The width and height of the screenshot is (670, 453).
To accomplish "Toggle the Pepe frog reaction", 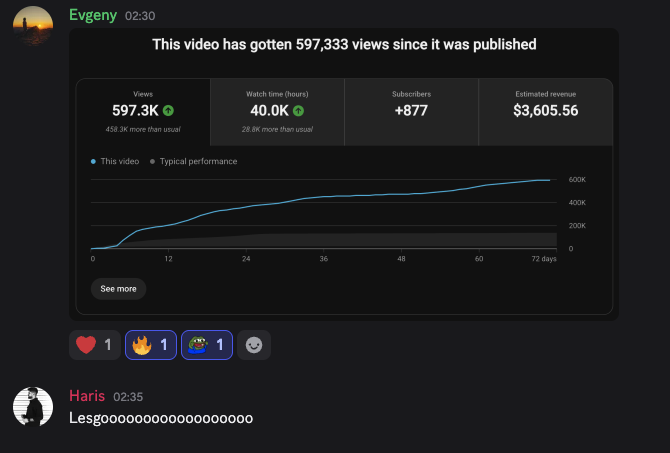I will pyautogui.click(x=207, y=345).
